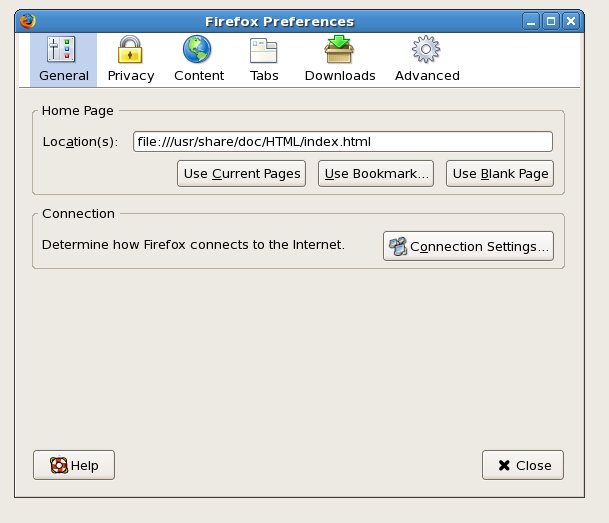Screen dimensions: 609x523
Task: Open Connection Settings… dialog
Action: pos(468,246)
